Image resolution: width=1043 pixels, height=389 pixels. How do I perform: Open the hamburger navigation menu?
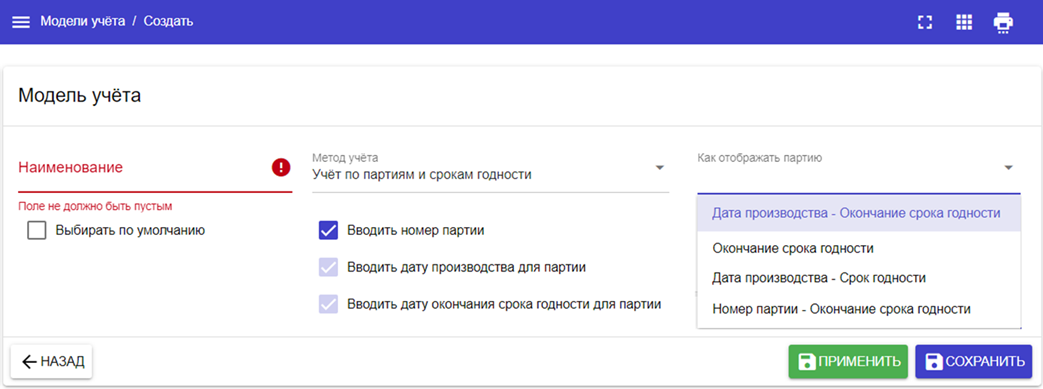coord(21,22)
